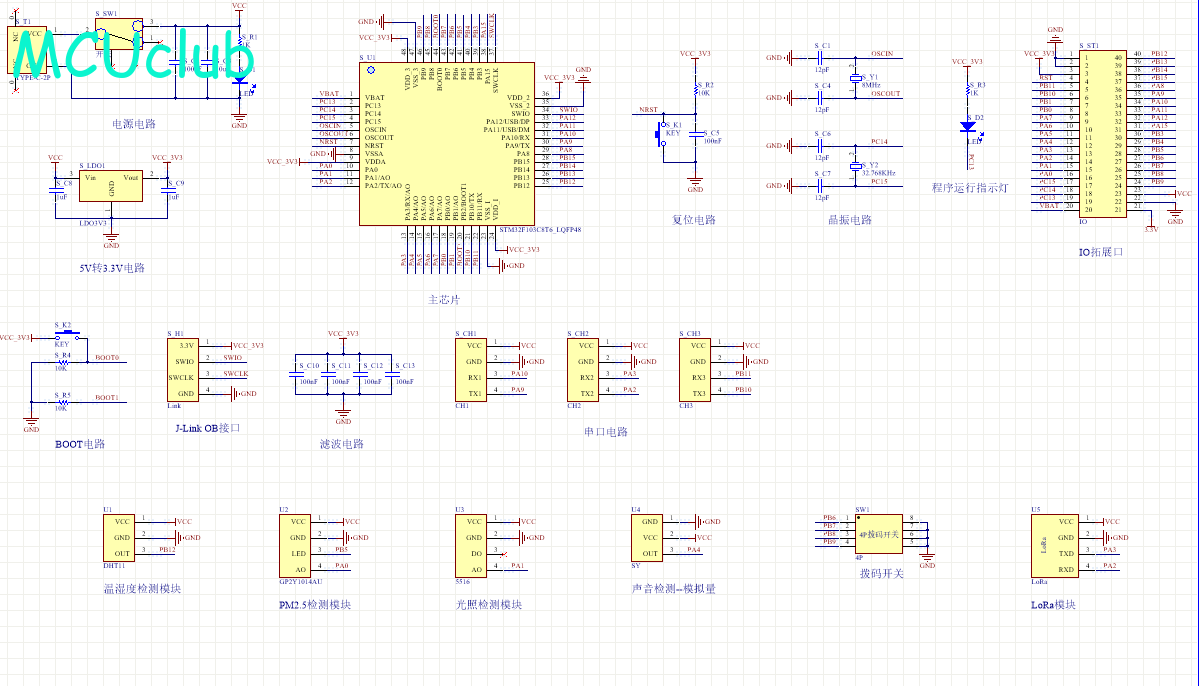Viewport: 1199px width, 686px height.
Task: Select the S_C1 12pF capacitor
Action: click(819, 57)
